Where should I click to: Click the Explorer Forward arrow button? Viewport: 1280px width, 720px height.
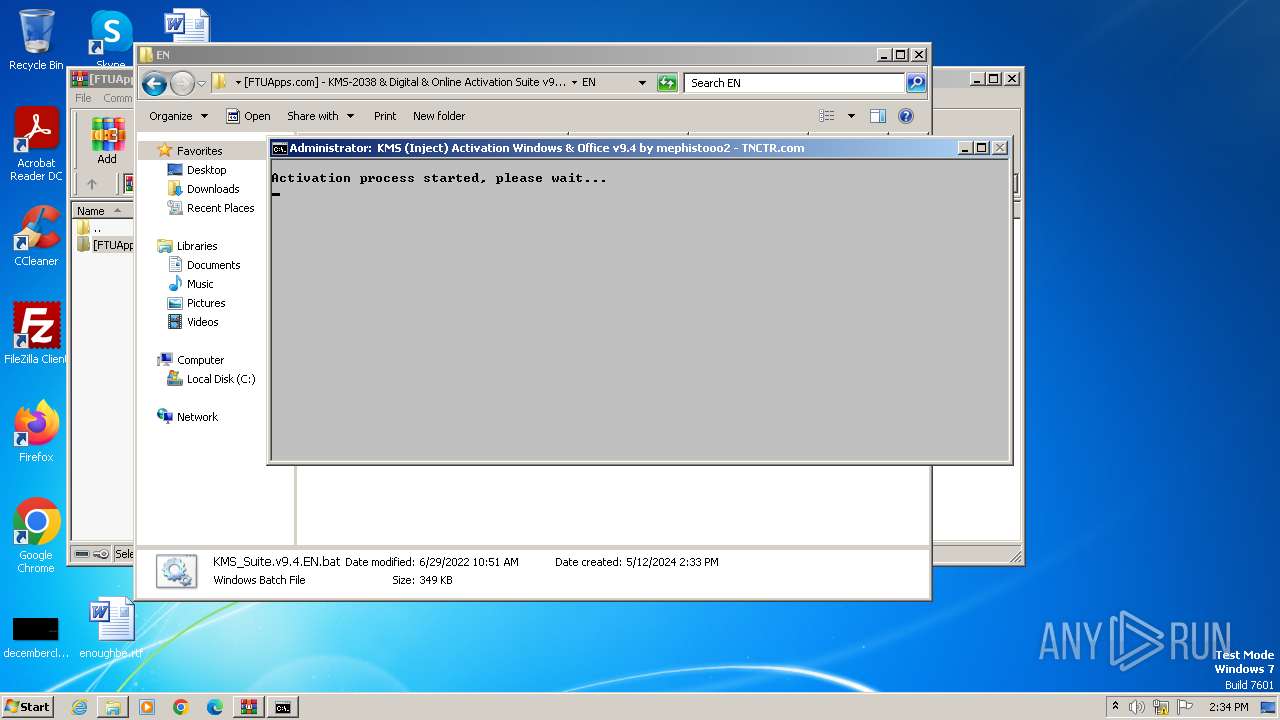[x=182, y=83]
